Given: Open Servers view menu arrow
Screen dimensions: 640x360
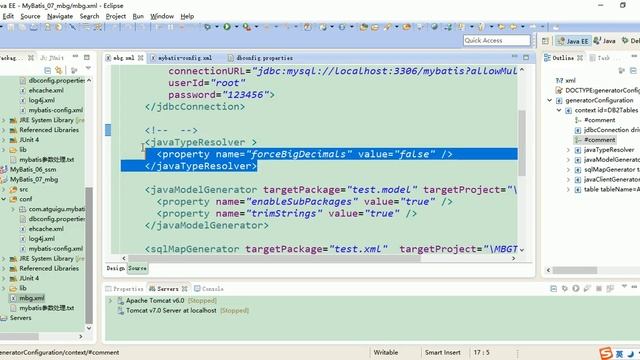Looking at the screenshot, I should (624, 287).
